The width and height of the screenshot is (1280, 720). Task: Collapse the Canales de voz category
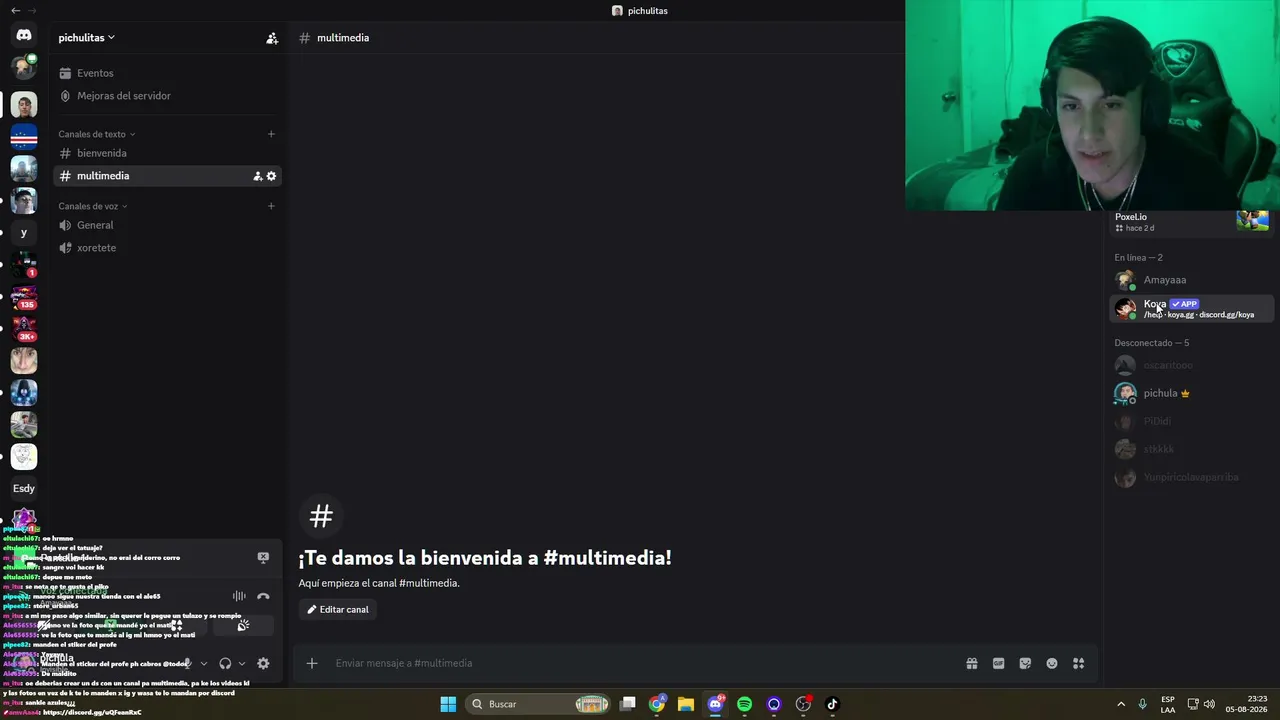(93, 206)
